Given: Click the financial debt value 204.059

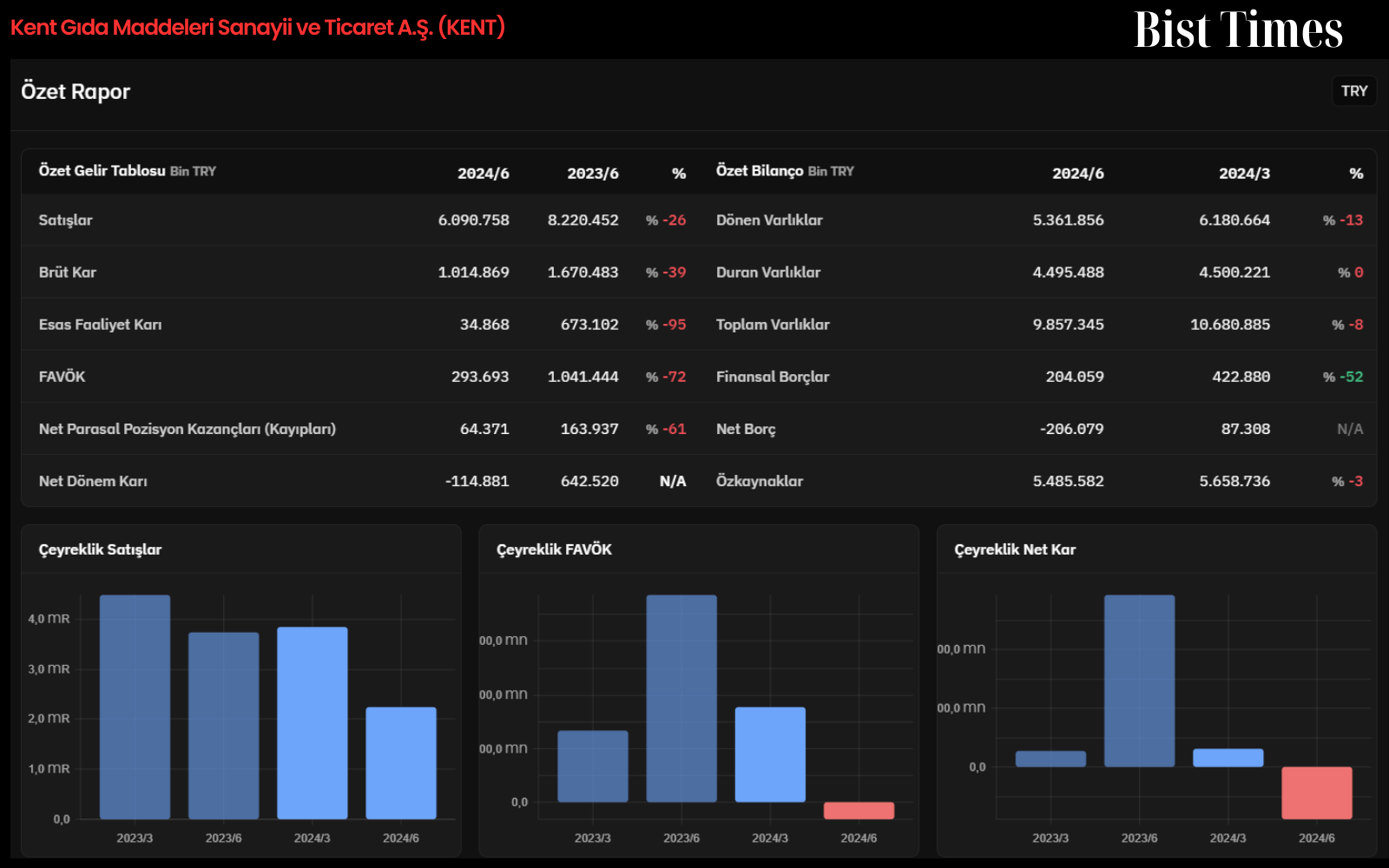Looking at the screenshot, I should click(1075, 377).
